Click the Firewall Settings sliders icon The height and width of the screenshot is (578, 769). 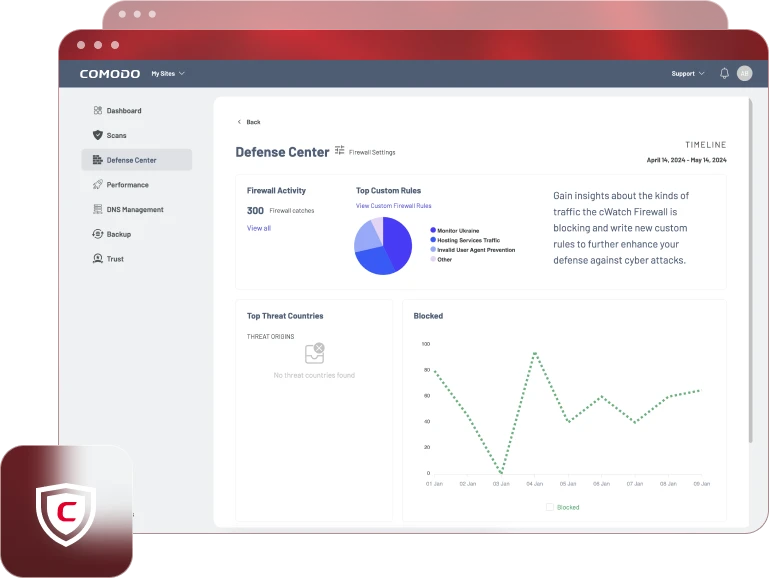[x=340, y=151]
